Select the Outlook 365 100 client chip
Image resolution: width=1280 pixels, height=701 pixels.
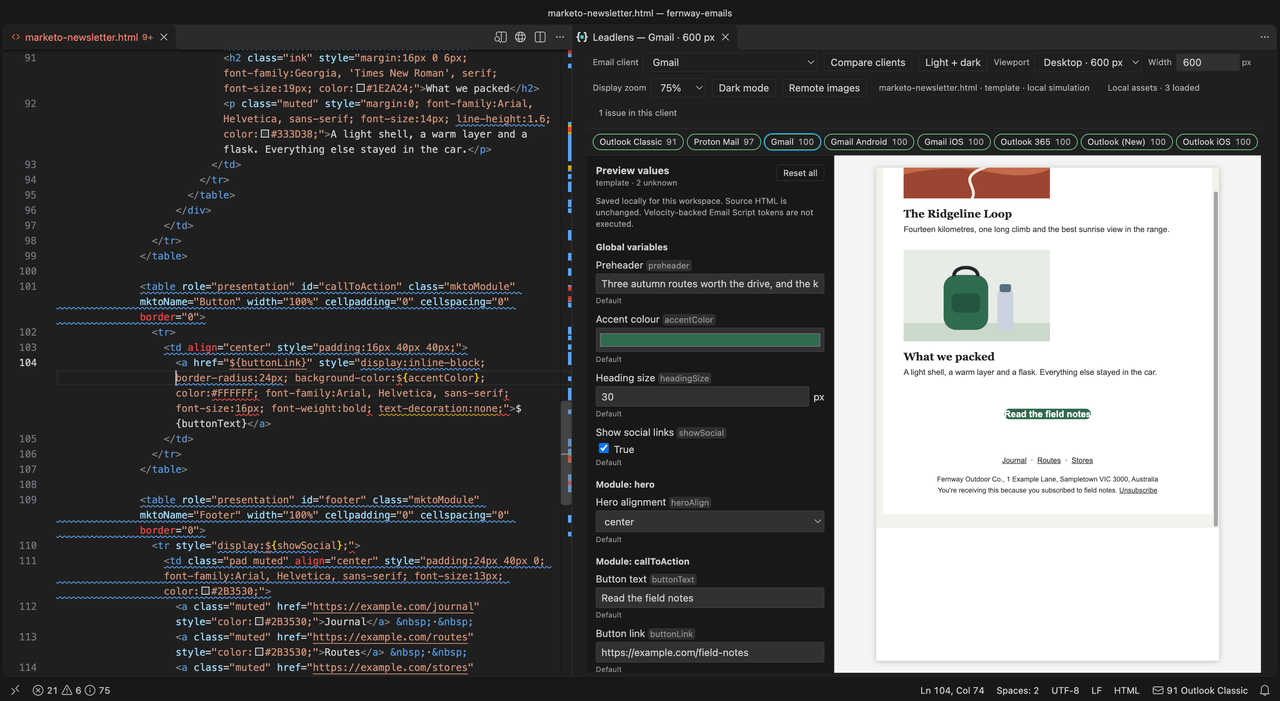click(1035, 142)
